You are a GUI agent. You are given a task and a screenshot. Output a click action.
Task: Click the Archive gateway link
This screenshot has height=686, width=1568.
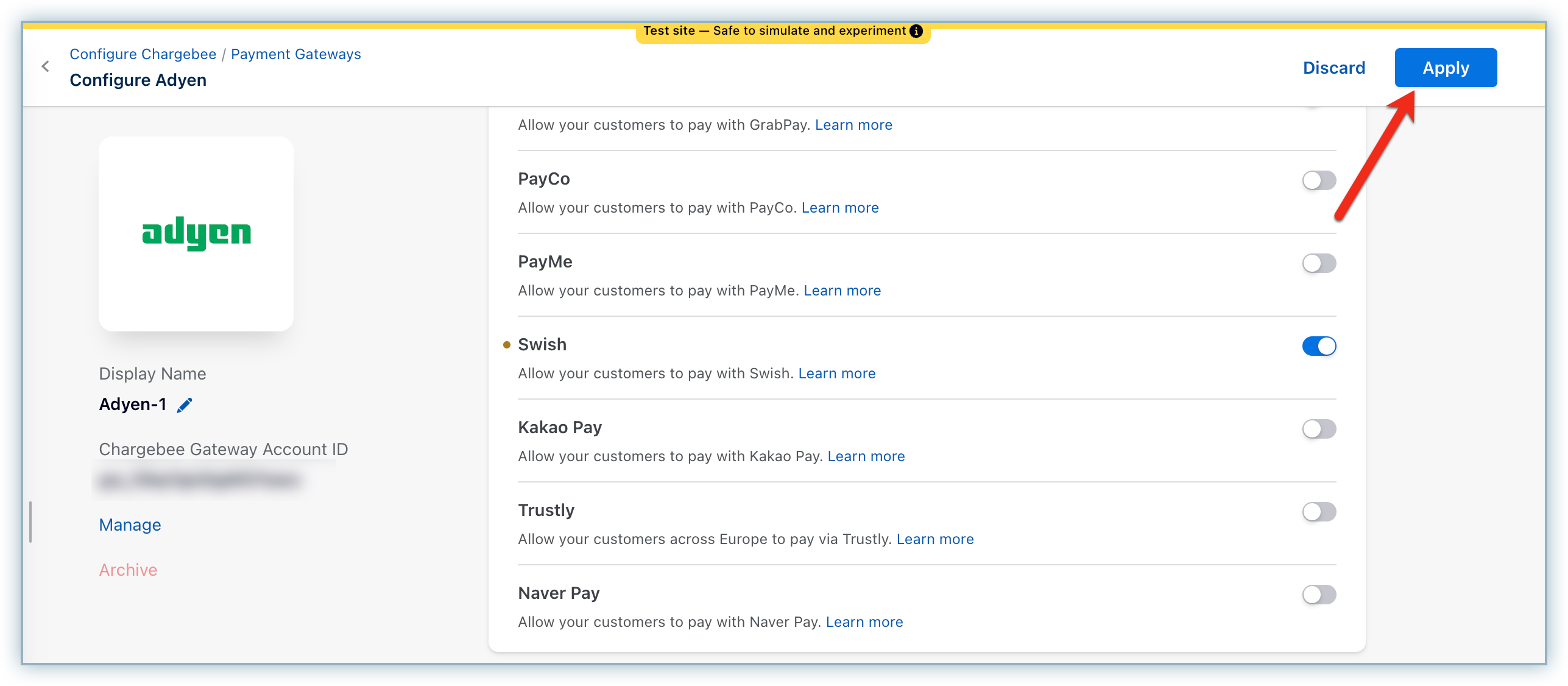129,570
